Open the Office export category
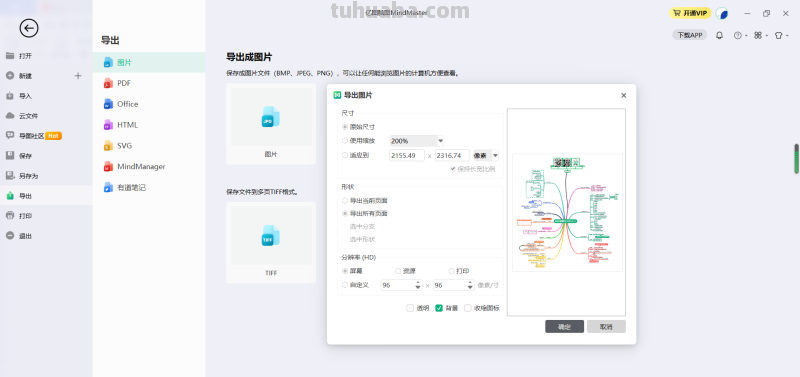The image size is (800, 377). click(x=149, y=104)
